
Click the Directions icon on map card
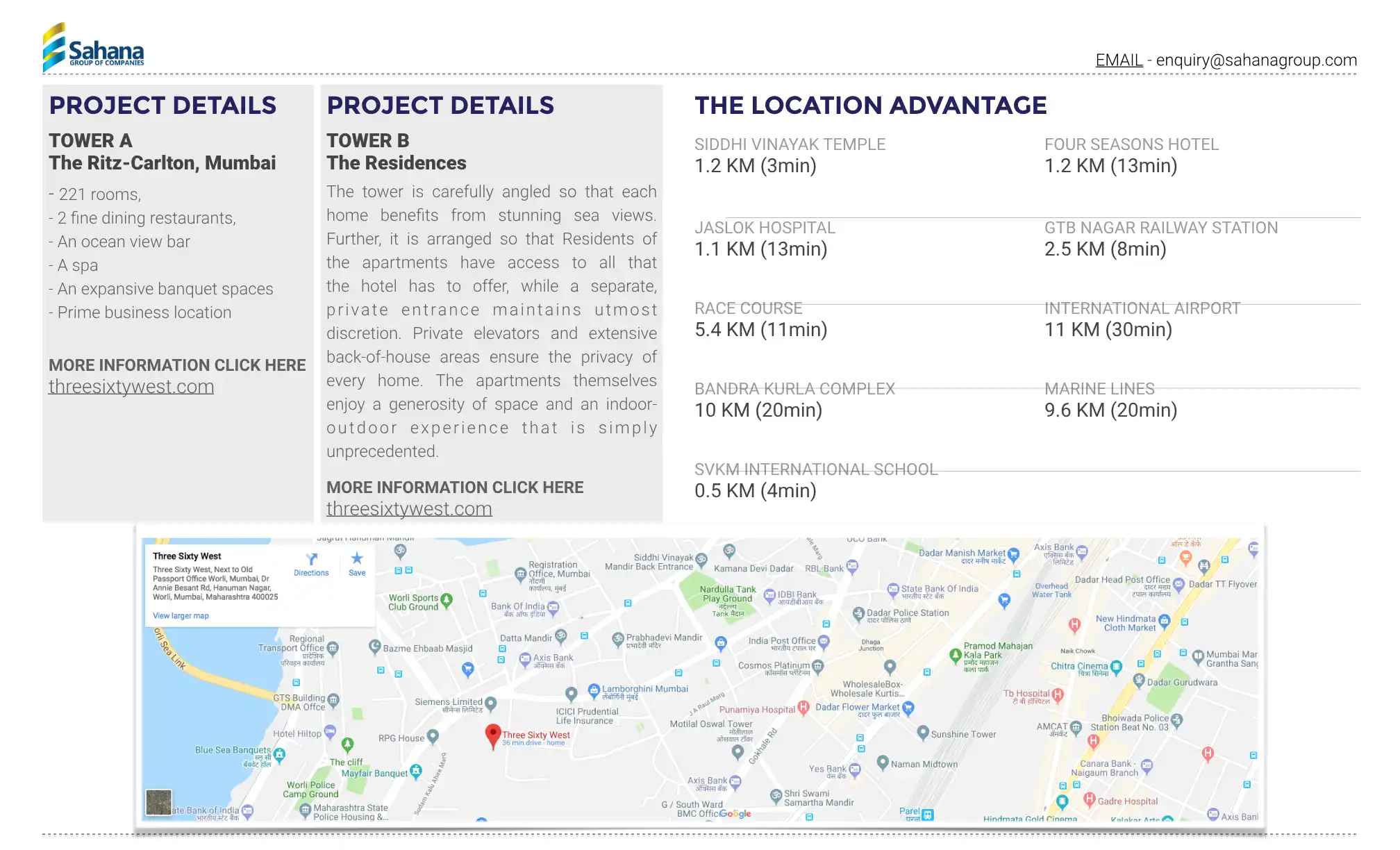pos(311,560)
